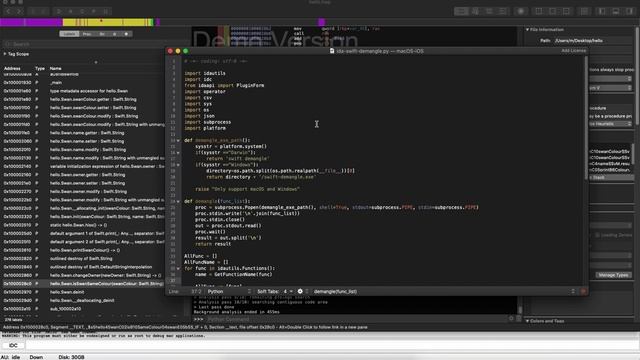Screen dimensions: 640x360
Task: Select hello.Swan.__deallocating_deinit row
Action: point(84,300)
